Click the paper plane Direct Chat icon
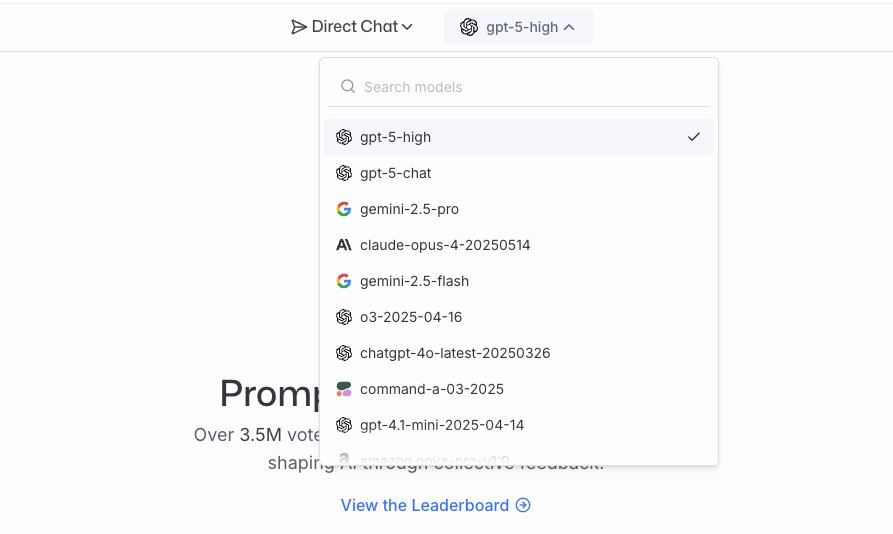This screenshot has height=534, width=893. (x=298, y=27)
